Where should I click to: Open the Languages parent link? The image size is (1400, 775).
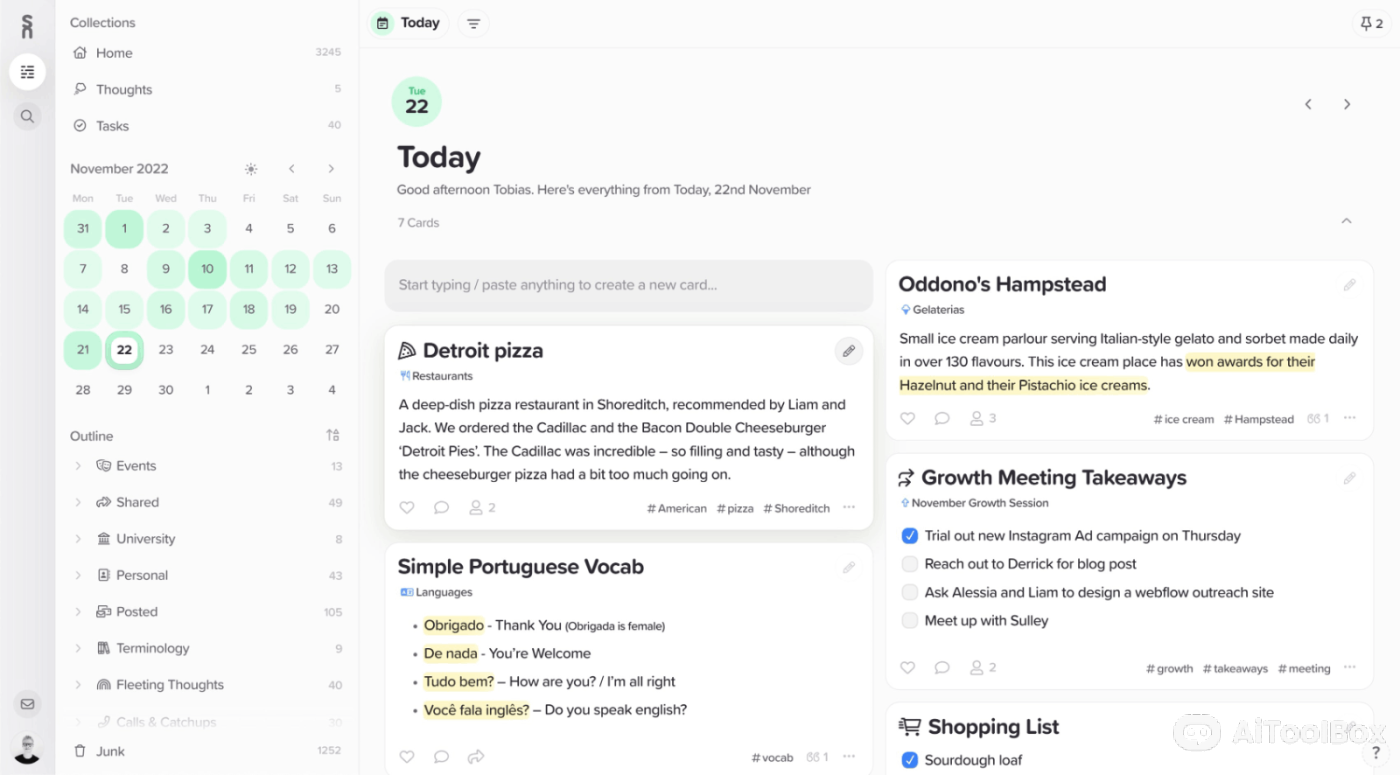(x=436, y=592)
